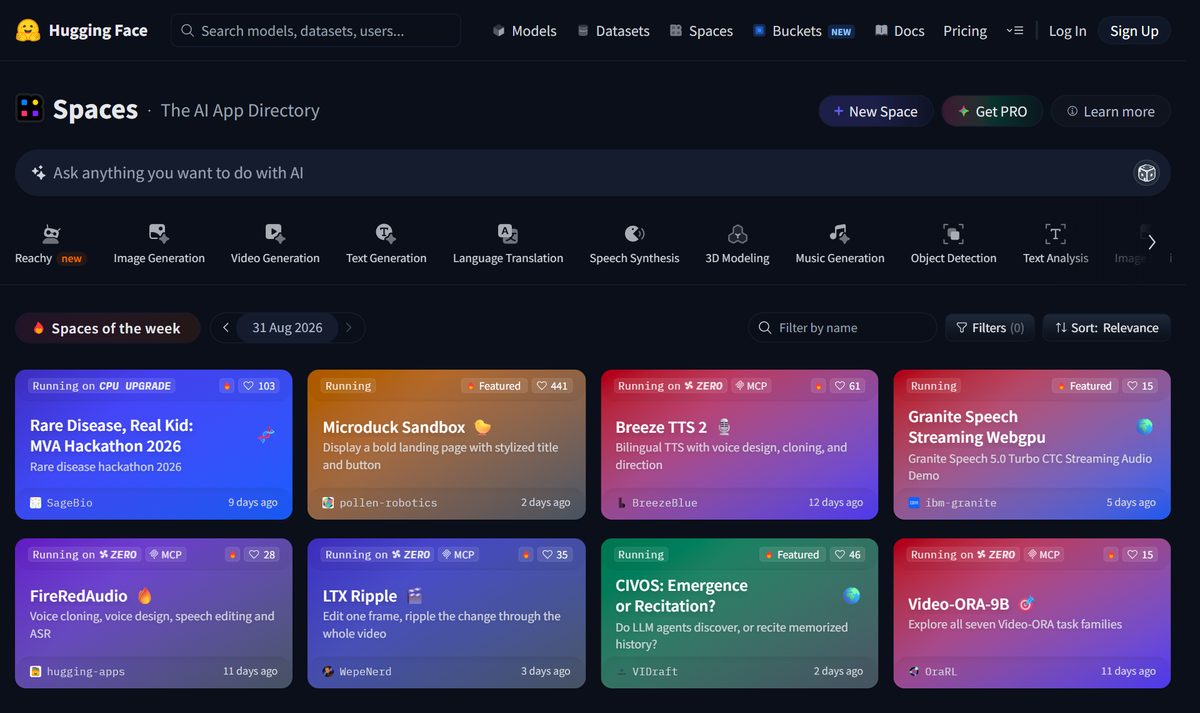Open the Speech Synthesis category icon
This screenshot has width=1200, height=713.
coord(634,233)
